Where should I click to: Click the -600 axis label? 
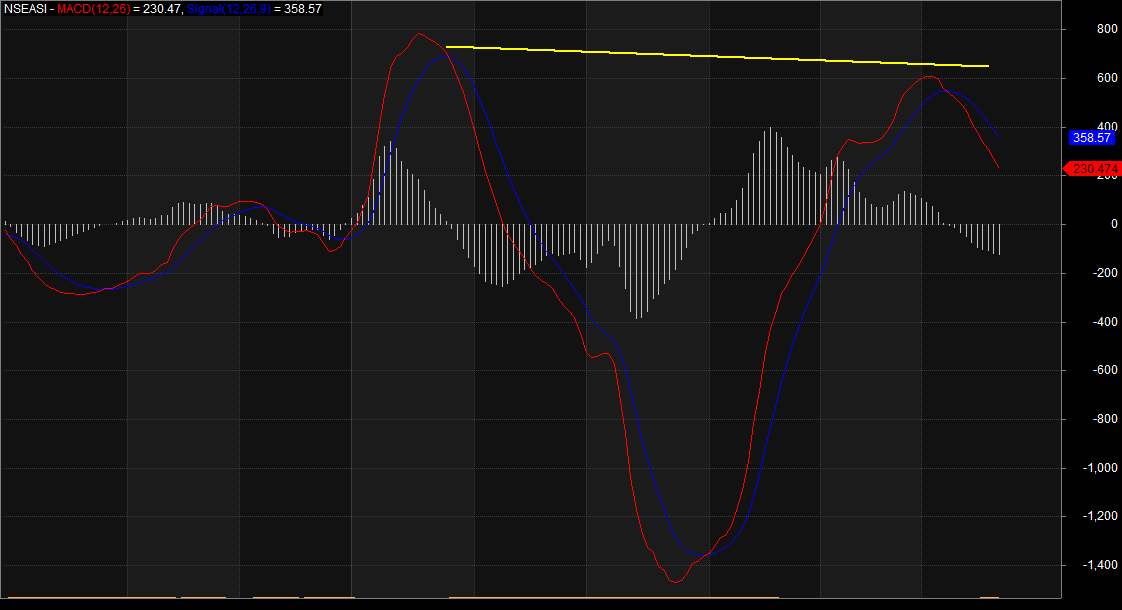coord(1105,370)
